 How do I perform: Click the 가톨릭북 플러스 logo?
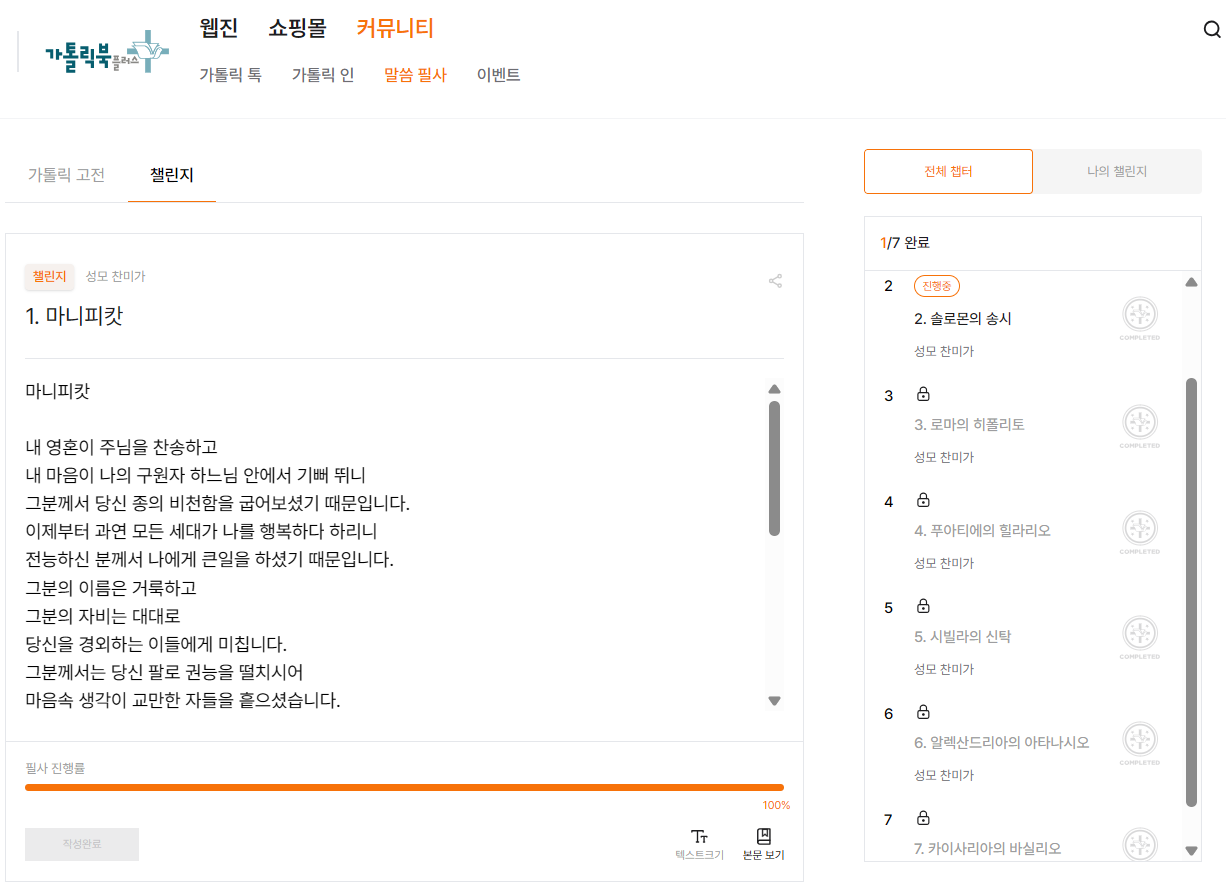click(x=106, y=51)
